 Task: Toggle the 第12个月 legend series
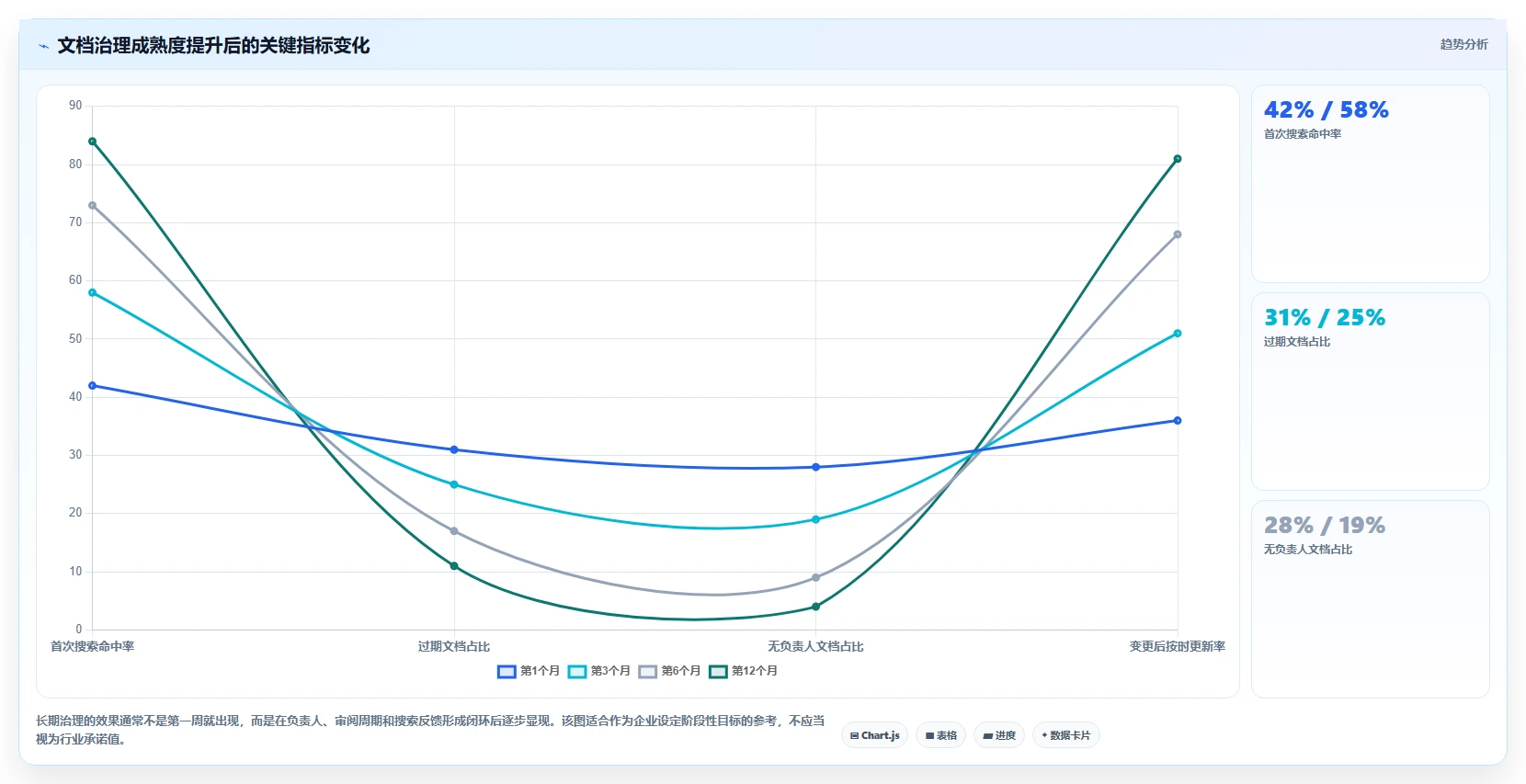tap(744, 671)
